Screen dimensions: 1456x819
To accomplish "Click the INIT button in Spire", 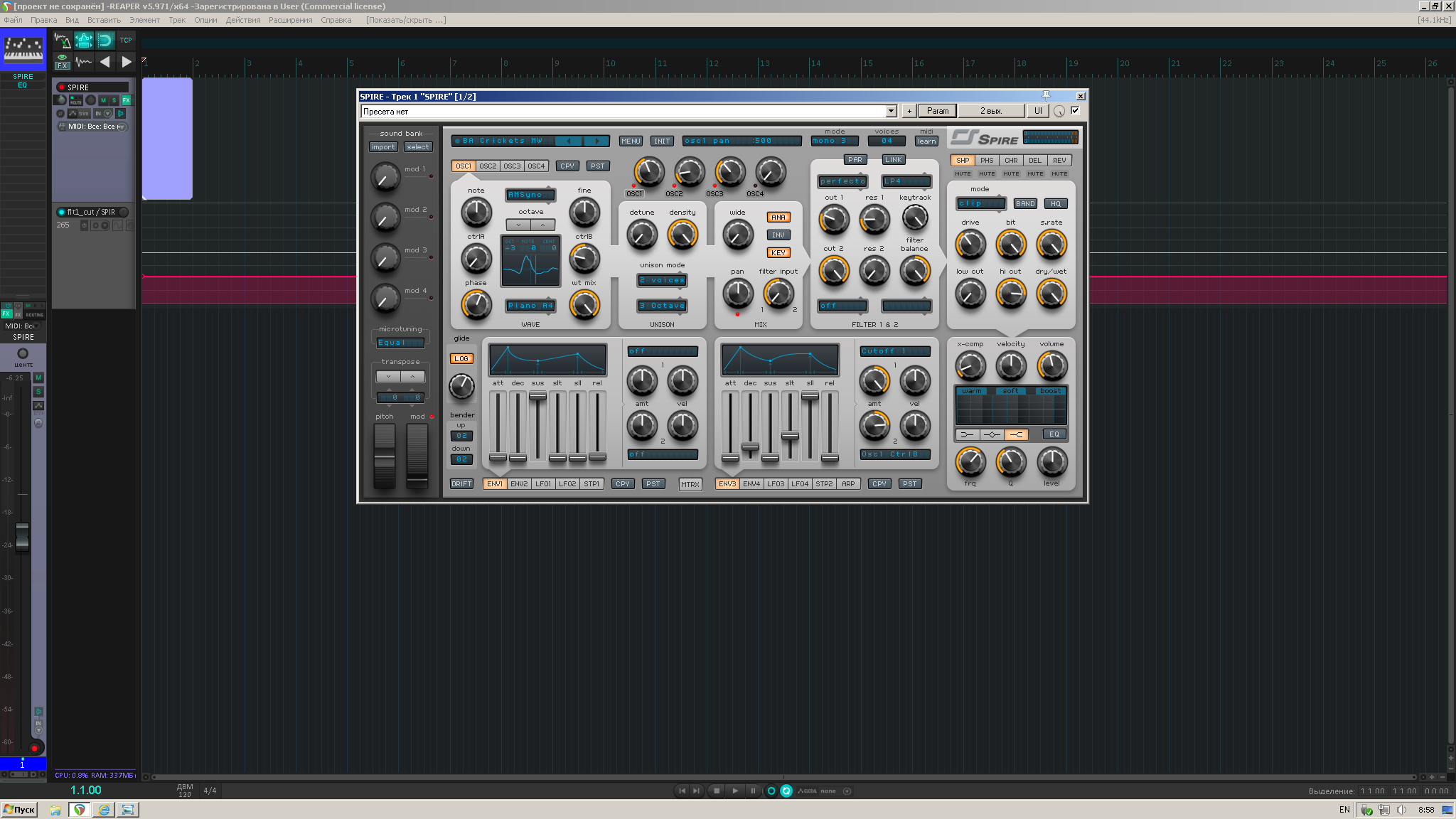I will 662,141.
